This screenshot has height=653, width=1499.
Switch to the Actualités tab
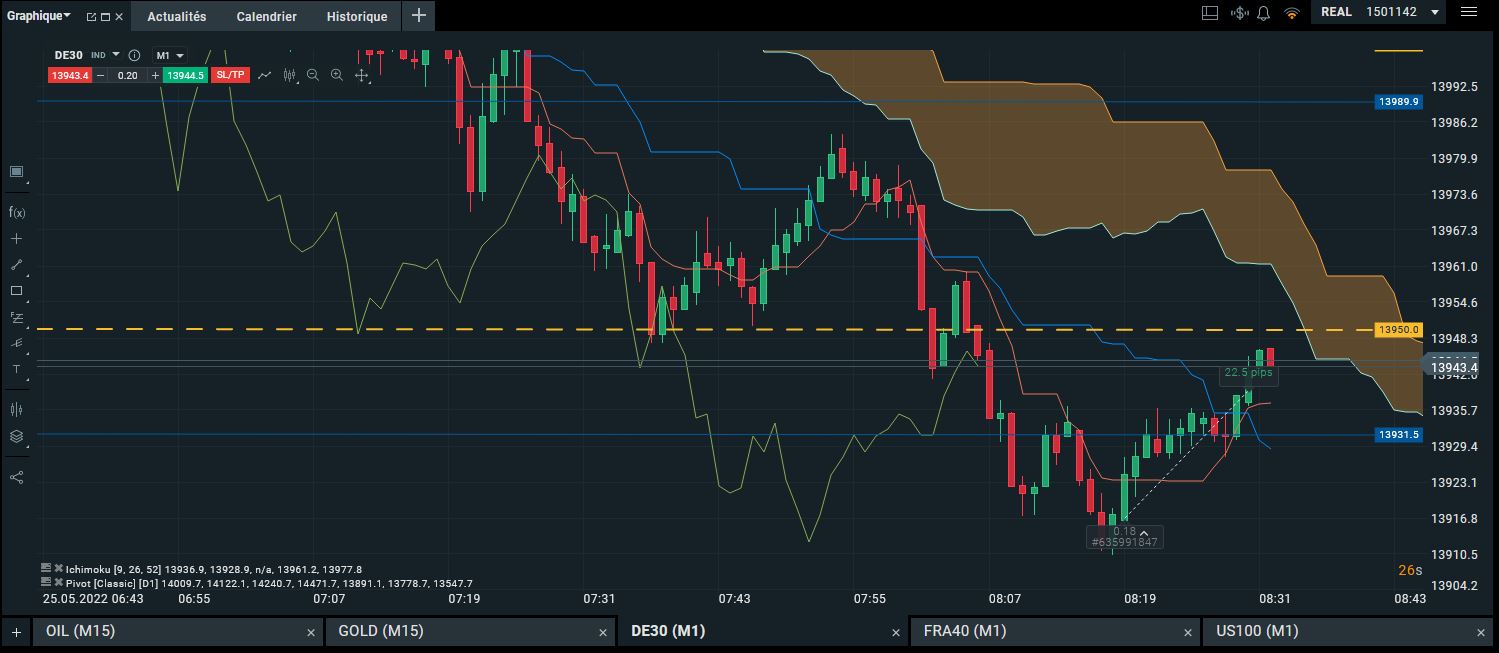[177, 16]
